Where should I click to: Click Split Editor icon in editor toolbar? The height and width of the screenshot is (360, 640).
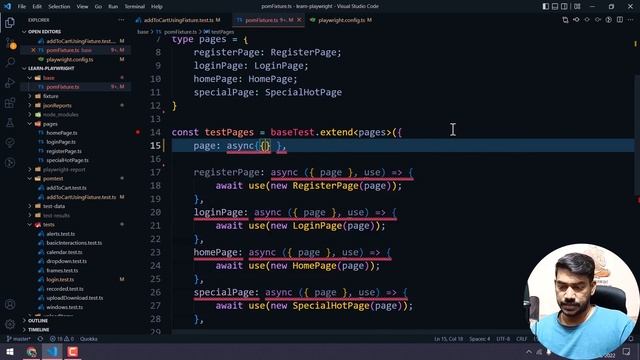click(620, 20)
